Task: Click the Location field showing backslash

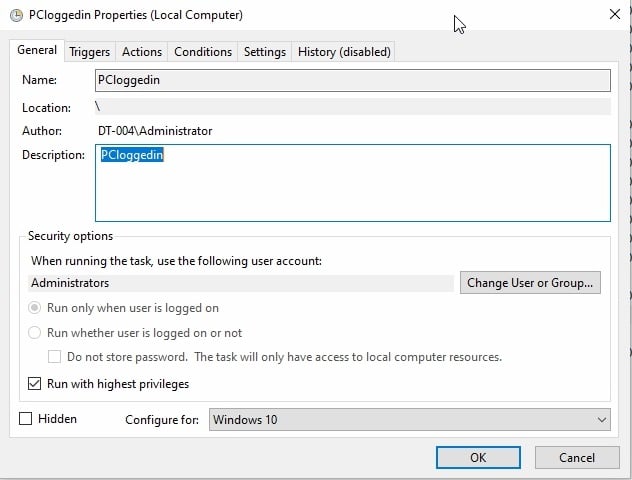Action: (353, 107)
